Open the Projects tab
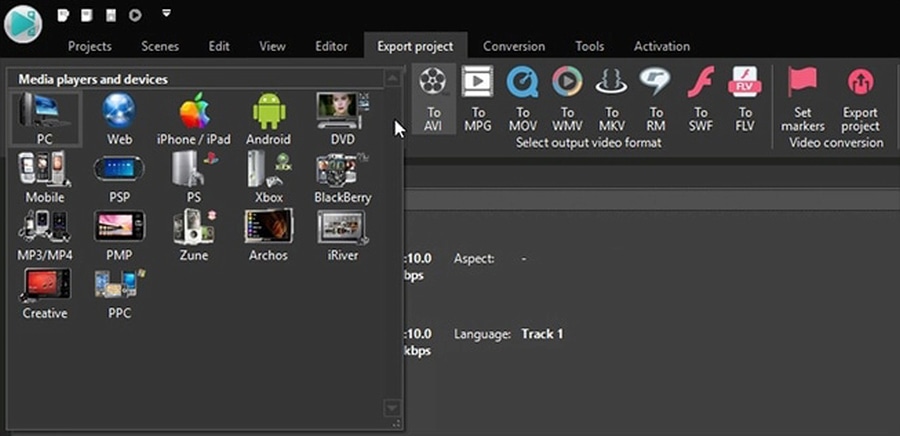 pyautogui.click(x=90, y=46)
